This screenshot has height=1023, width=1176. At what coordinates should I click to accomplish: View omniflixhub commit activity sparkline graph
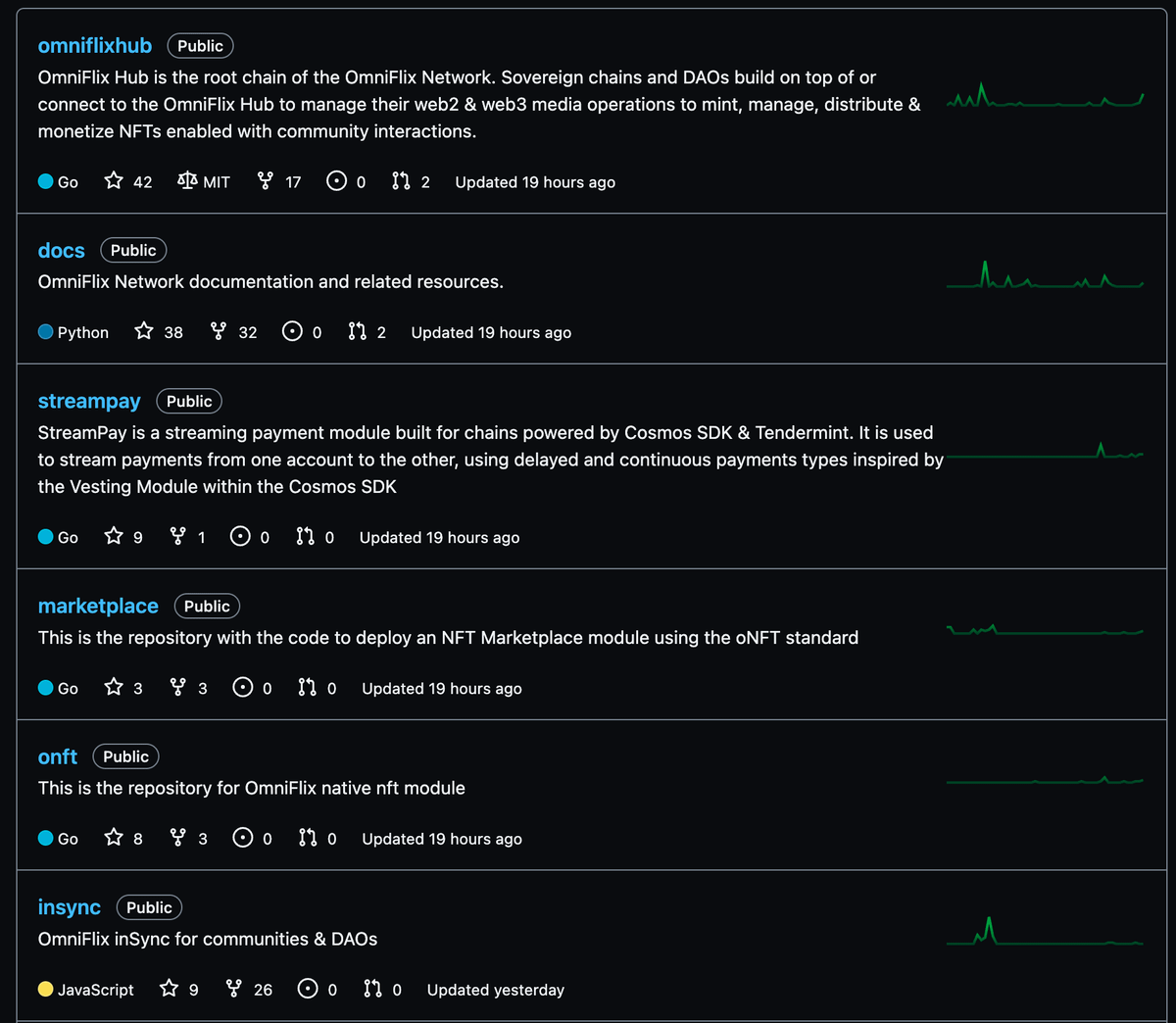1045,98
